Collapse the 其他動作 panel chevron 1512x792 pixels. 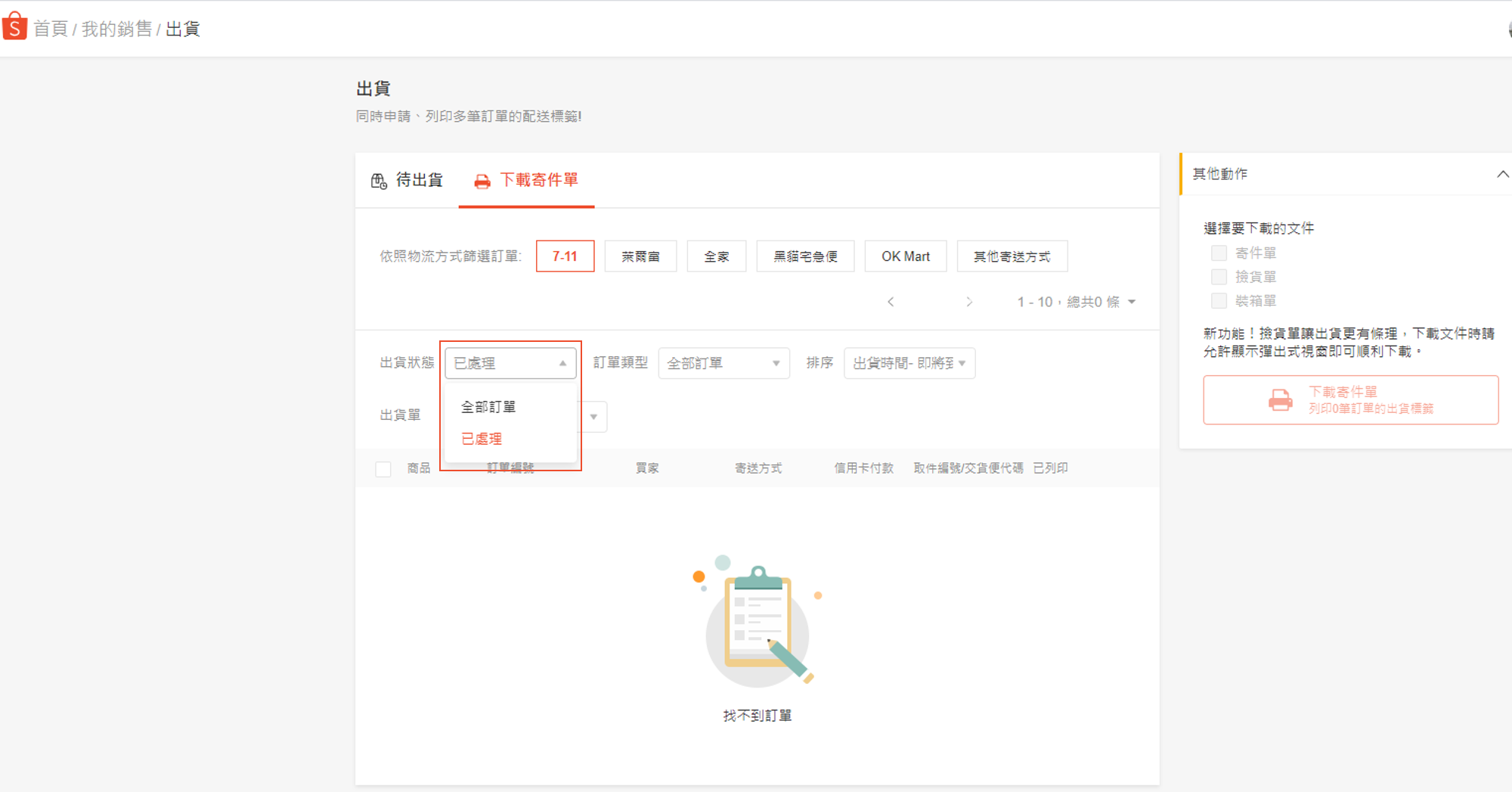click(1501, 174)
